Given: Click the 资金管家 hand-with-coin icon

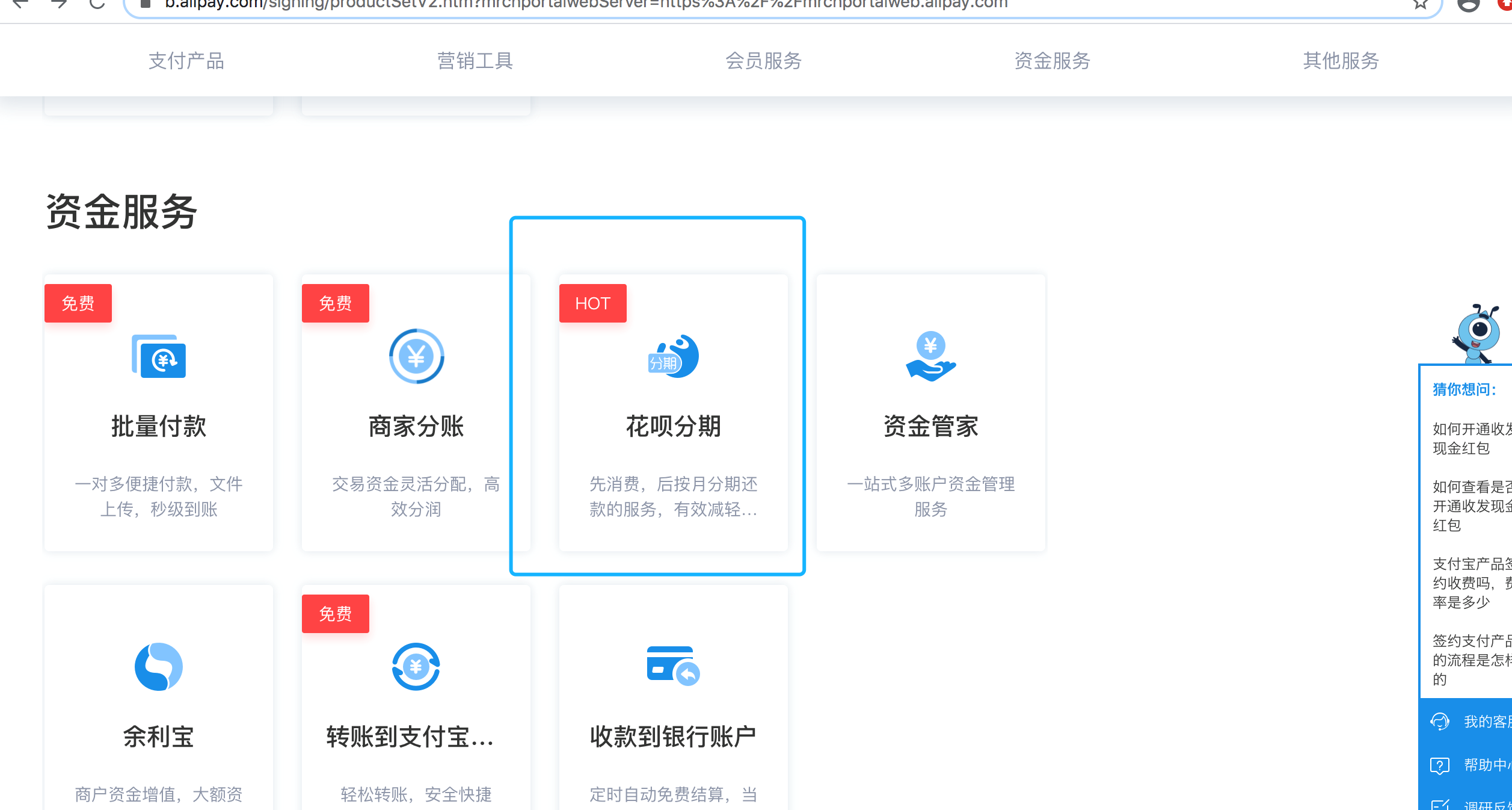Looking at the screenshot, I should 931,356.
